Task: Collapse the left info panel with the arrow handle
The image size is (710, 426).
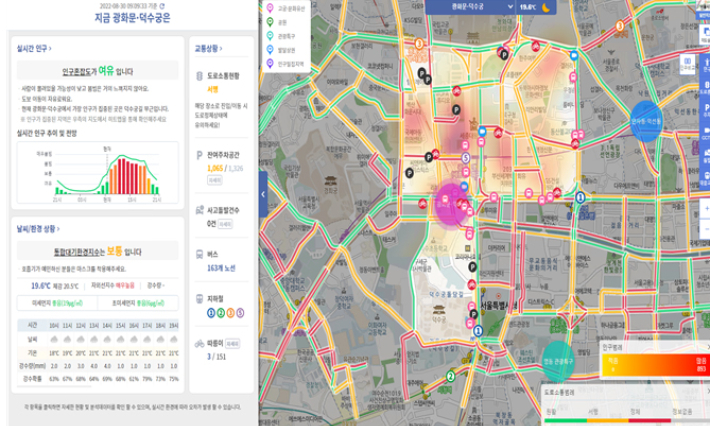Action: click(263, 193)
